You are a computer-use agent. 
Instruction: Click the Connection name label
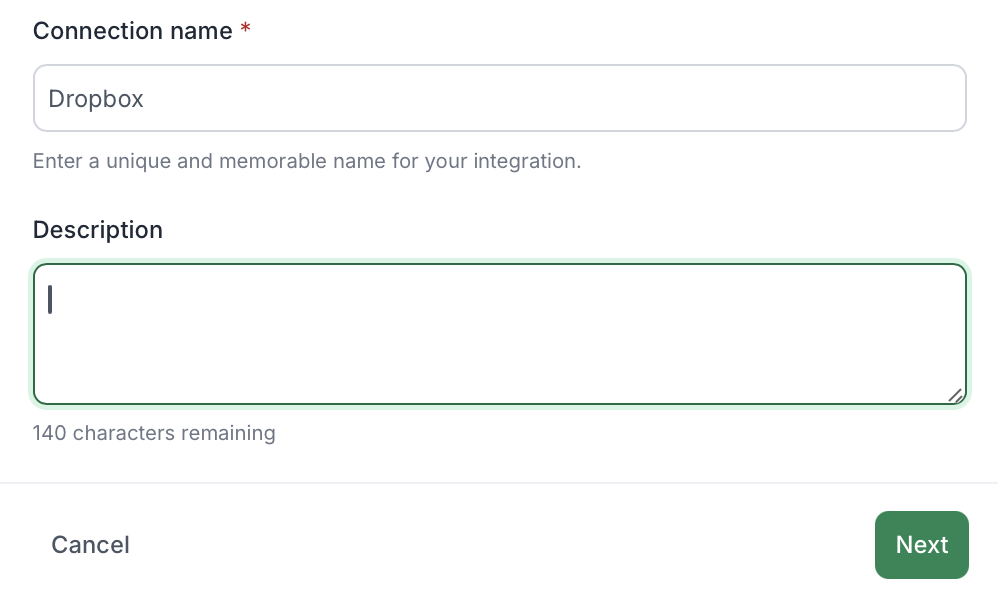pos(132,31)
